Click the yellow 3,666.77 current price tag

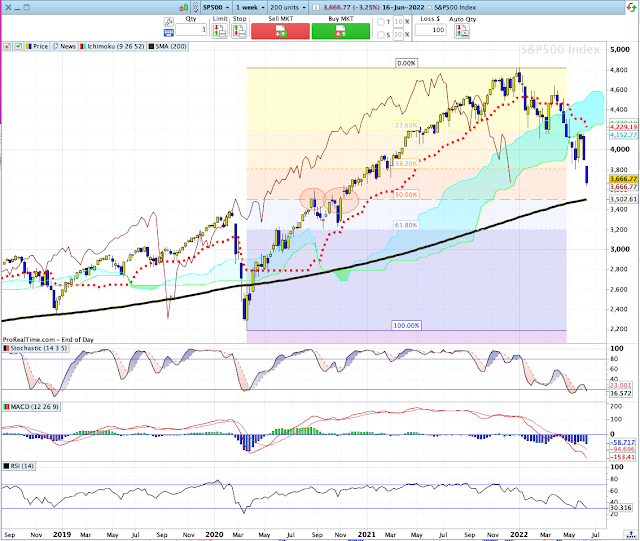point(623,179)
